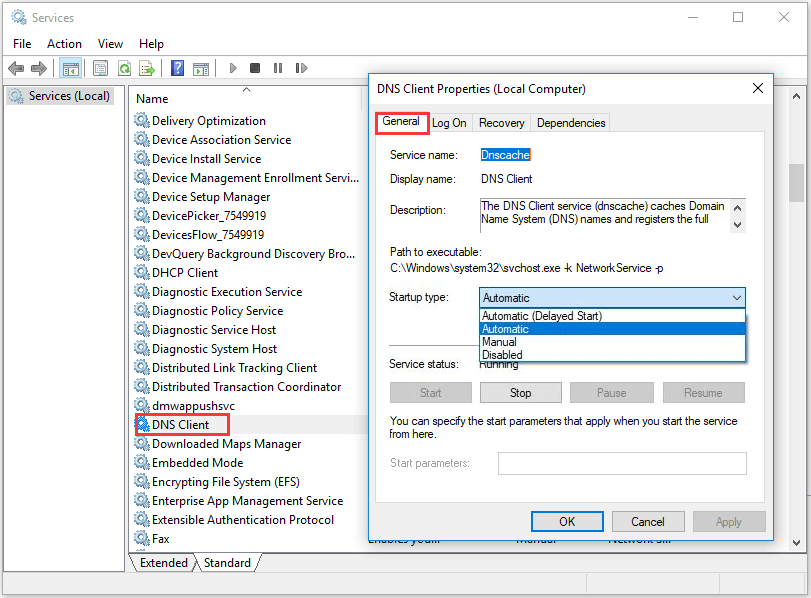Open Properties from the toolbar icon

coord(100,68)
